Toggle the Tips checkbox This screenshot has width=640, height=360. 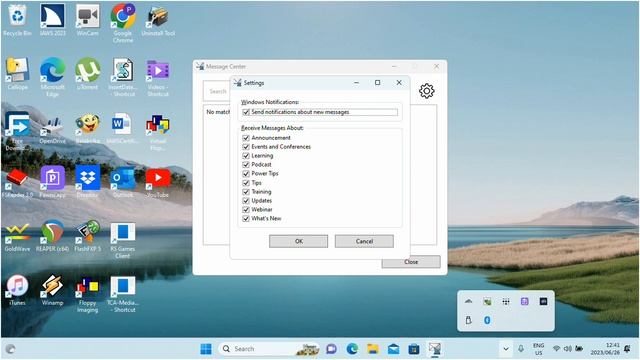(246, 183)
